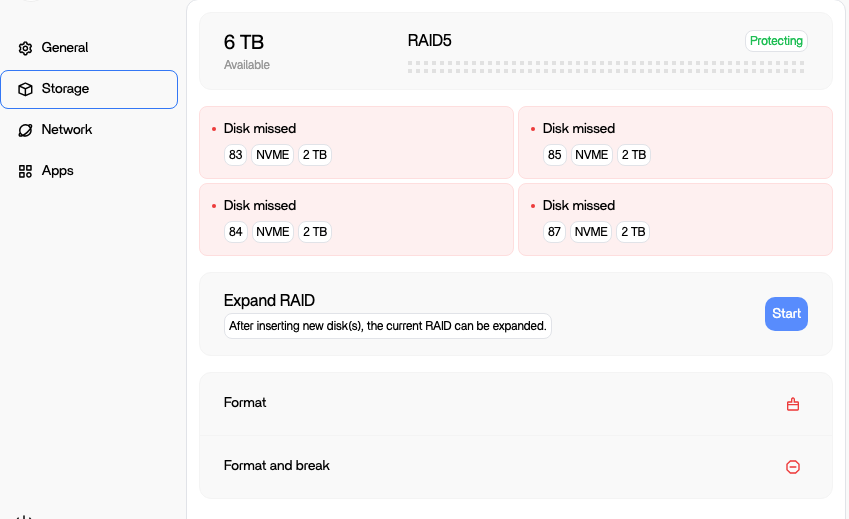Click the Storage cube icon
849x519 pixels.
pyautogui.click(x=25, y=89)
